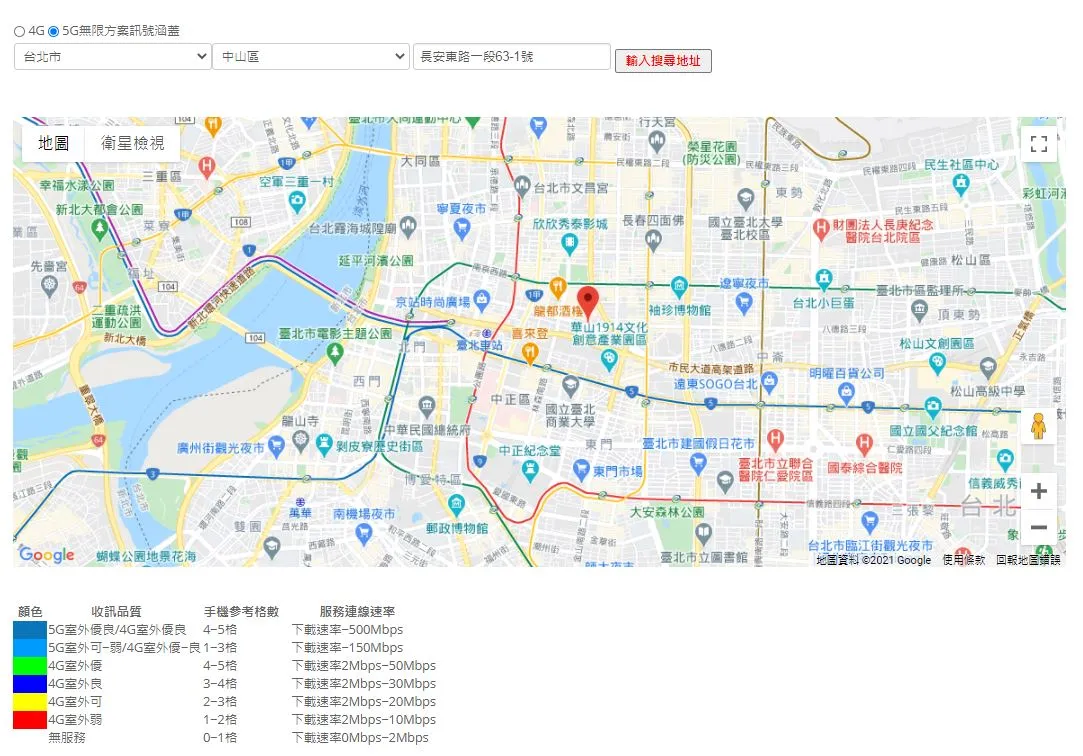The image size is (1083, 756).
Task: Click the 臺北市電影主題公園 park marker
Action: point(335,353)
